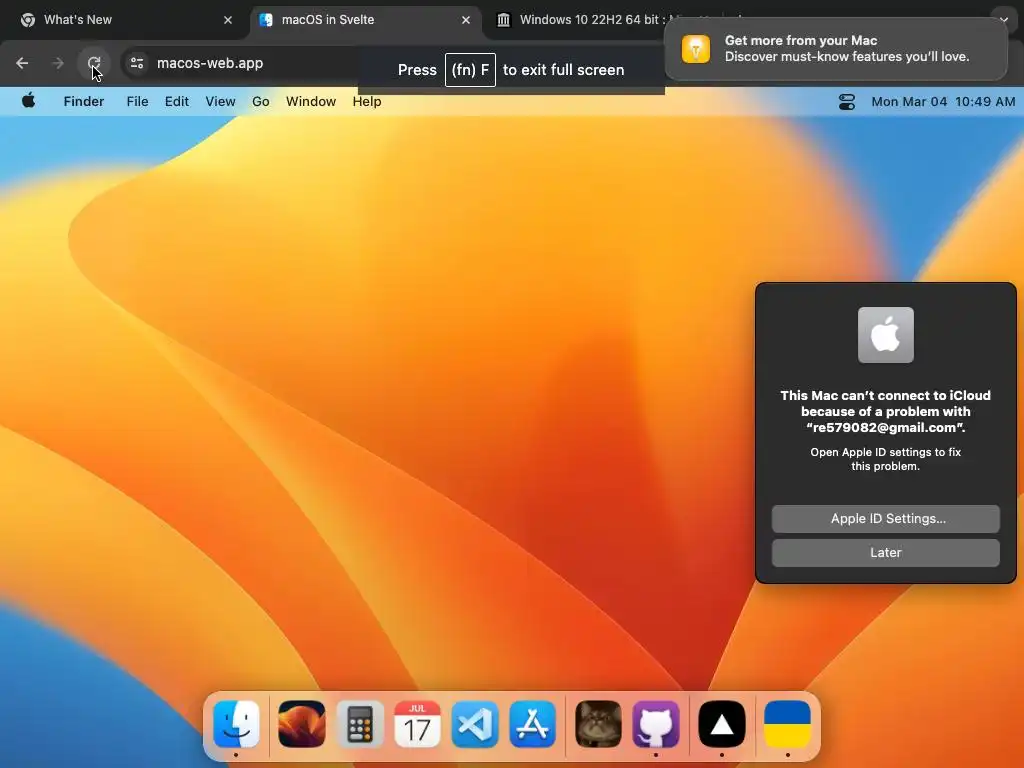Open the Wallpapers app in dock
This screenshot has height=768, width=1024.
[302, 724]
